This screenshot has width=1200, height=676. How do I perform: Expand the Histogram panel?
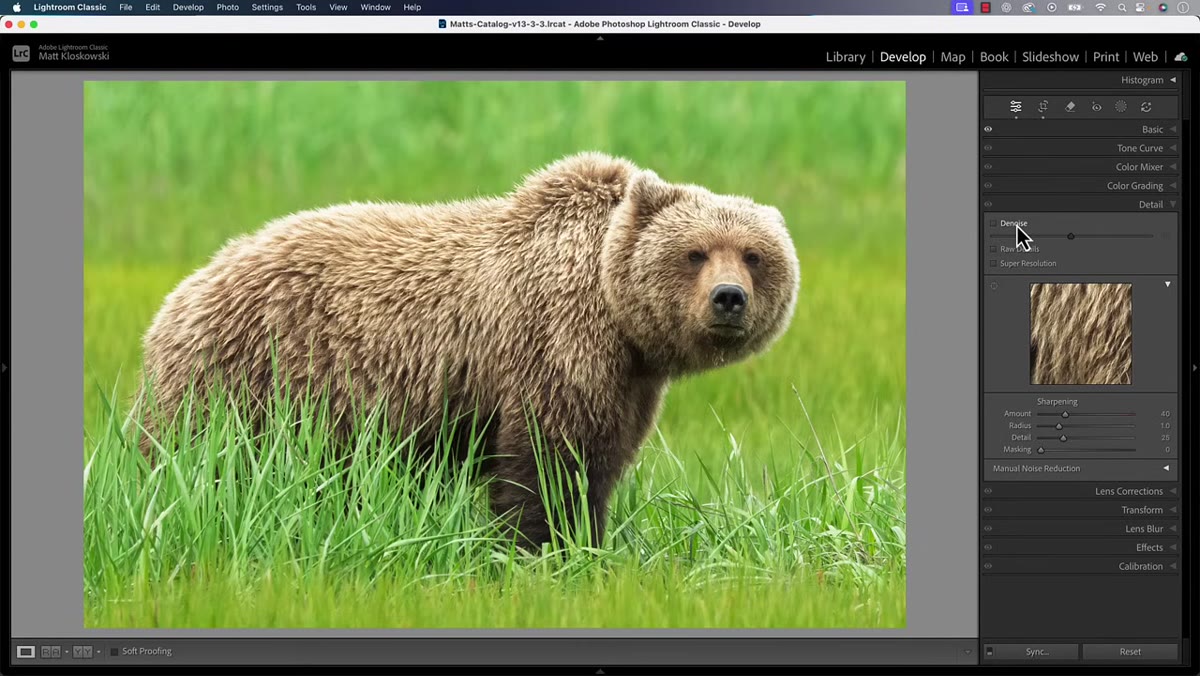[1173, 80]
